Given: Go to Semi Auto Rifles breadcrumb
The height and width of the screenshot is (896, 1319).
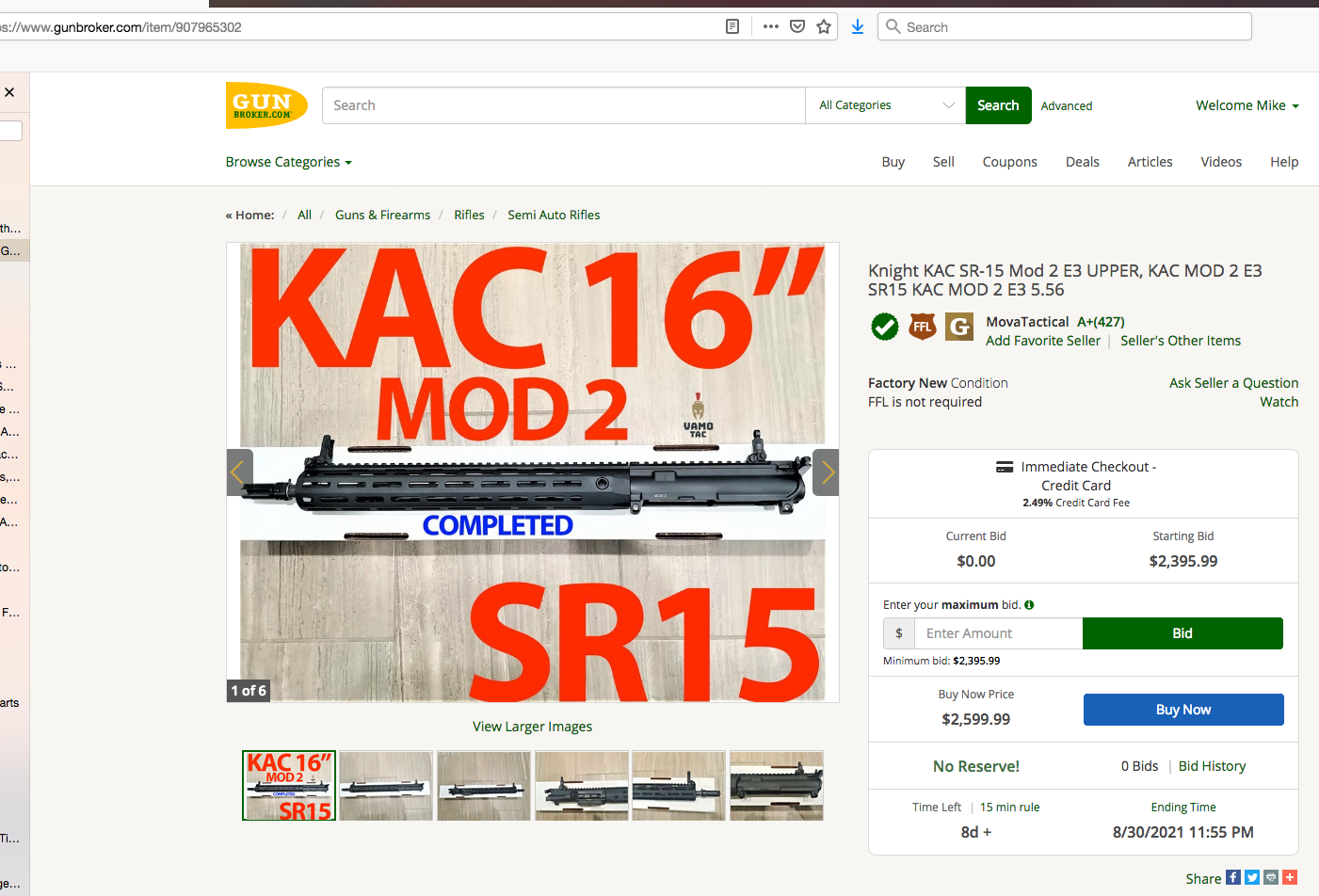Looking at the screenshot, I should coord(554,215).
